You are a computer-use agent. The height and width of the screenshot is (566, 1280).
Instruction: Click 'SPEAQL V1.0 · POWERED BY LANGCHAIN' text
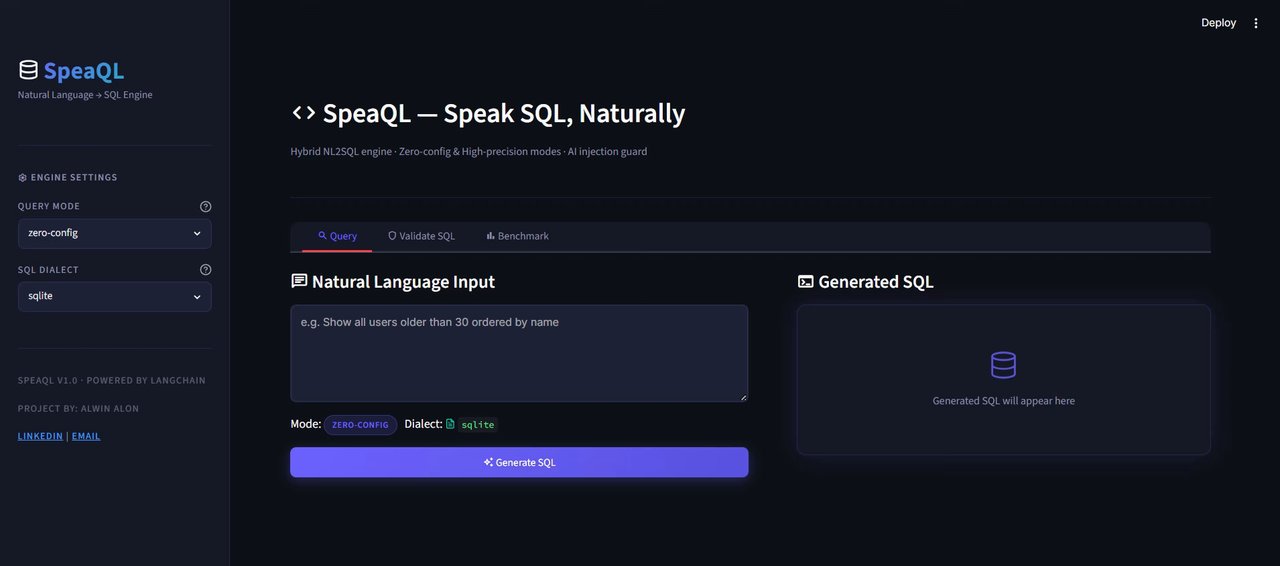[x=112, y=381]
